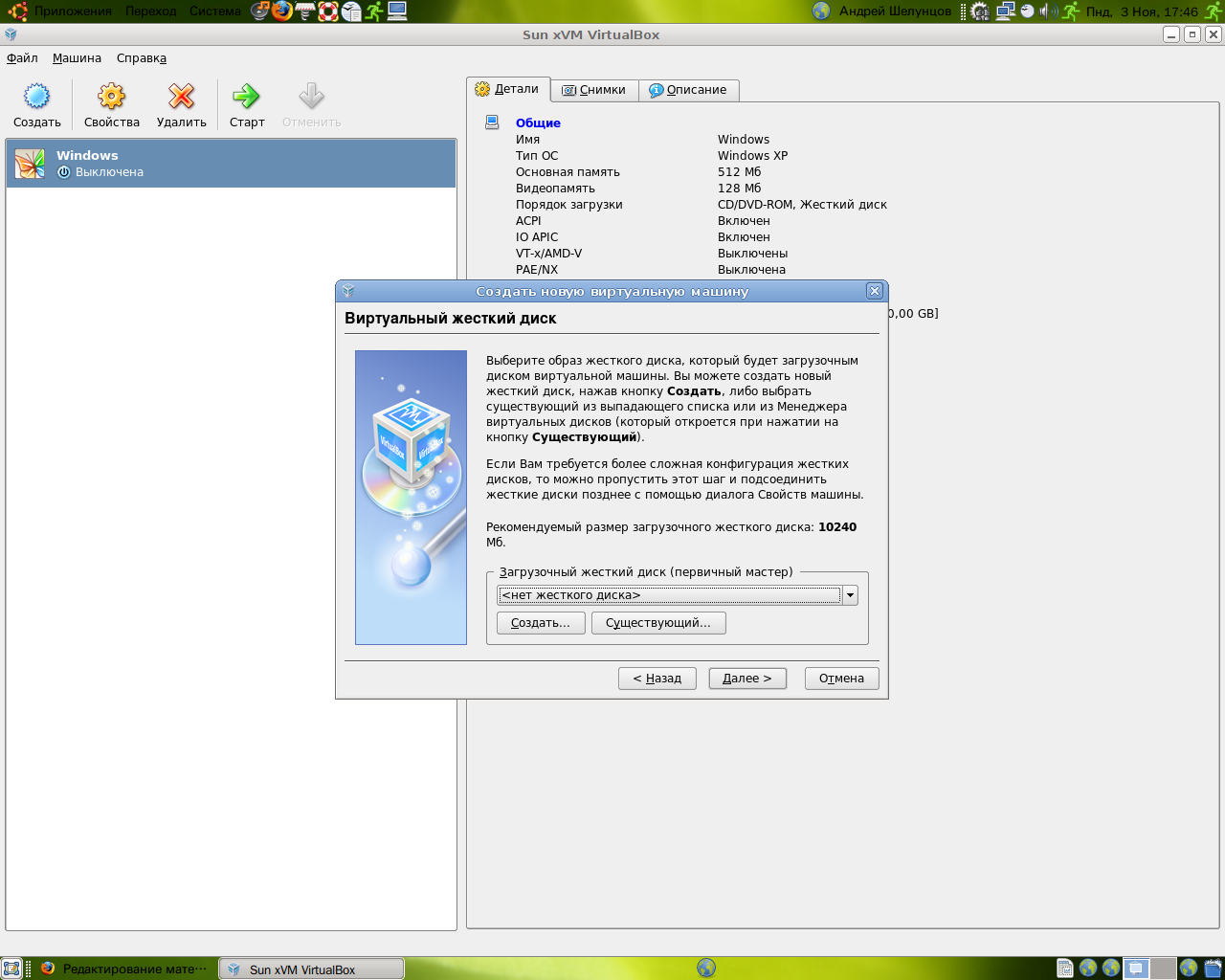Viewport: 1225px width, 980px height.
Task: Click the VirtualBox cube icon in wizard title
Action: pos(348,291)
